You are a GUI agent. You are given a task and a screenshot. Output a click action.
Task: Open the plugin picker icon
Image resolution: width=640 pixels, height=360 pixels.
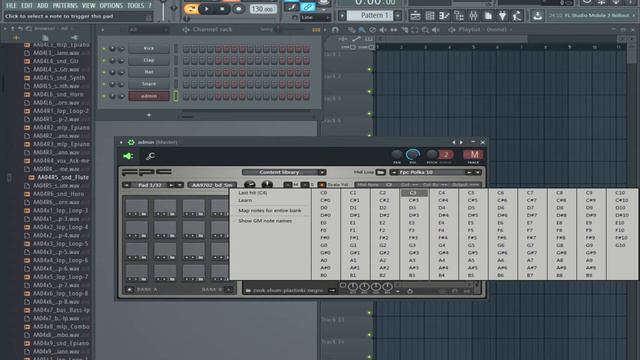click(502, 16)
